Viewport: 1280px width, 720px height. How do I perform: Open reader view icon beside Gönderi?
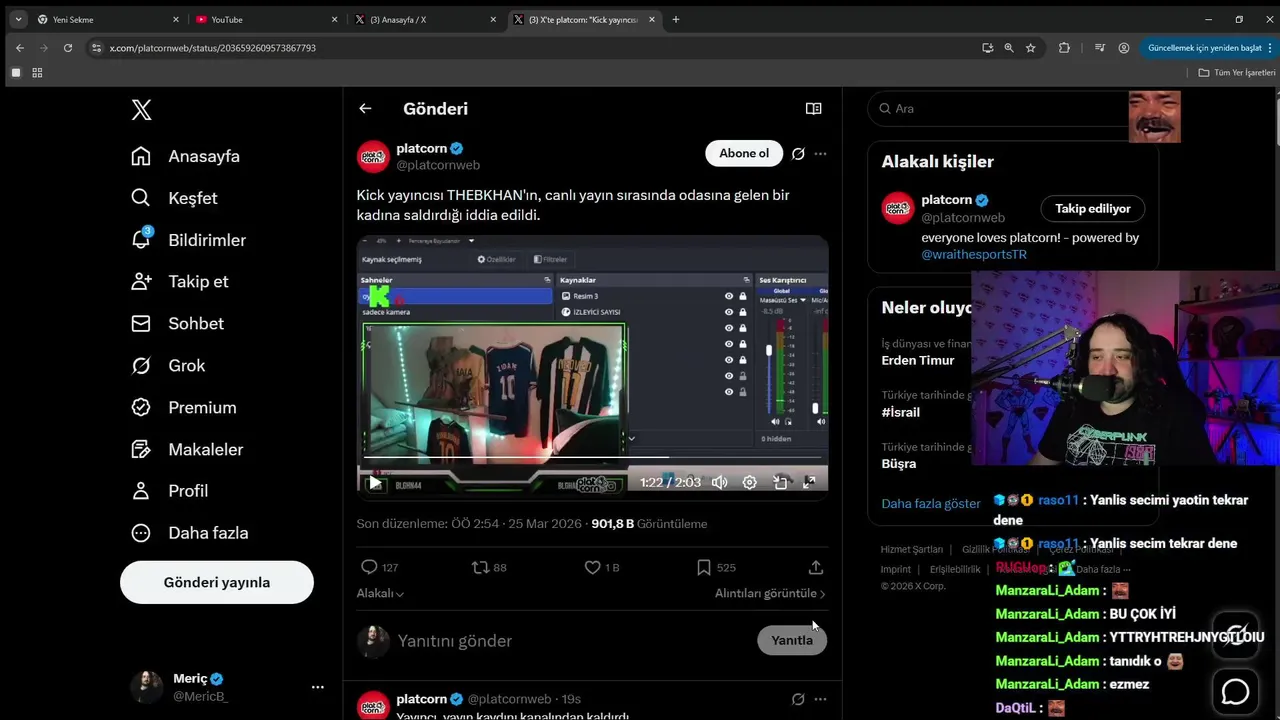click(x=813, y=109)
